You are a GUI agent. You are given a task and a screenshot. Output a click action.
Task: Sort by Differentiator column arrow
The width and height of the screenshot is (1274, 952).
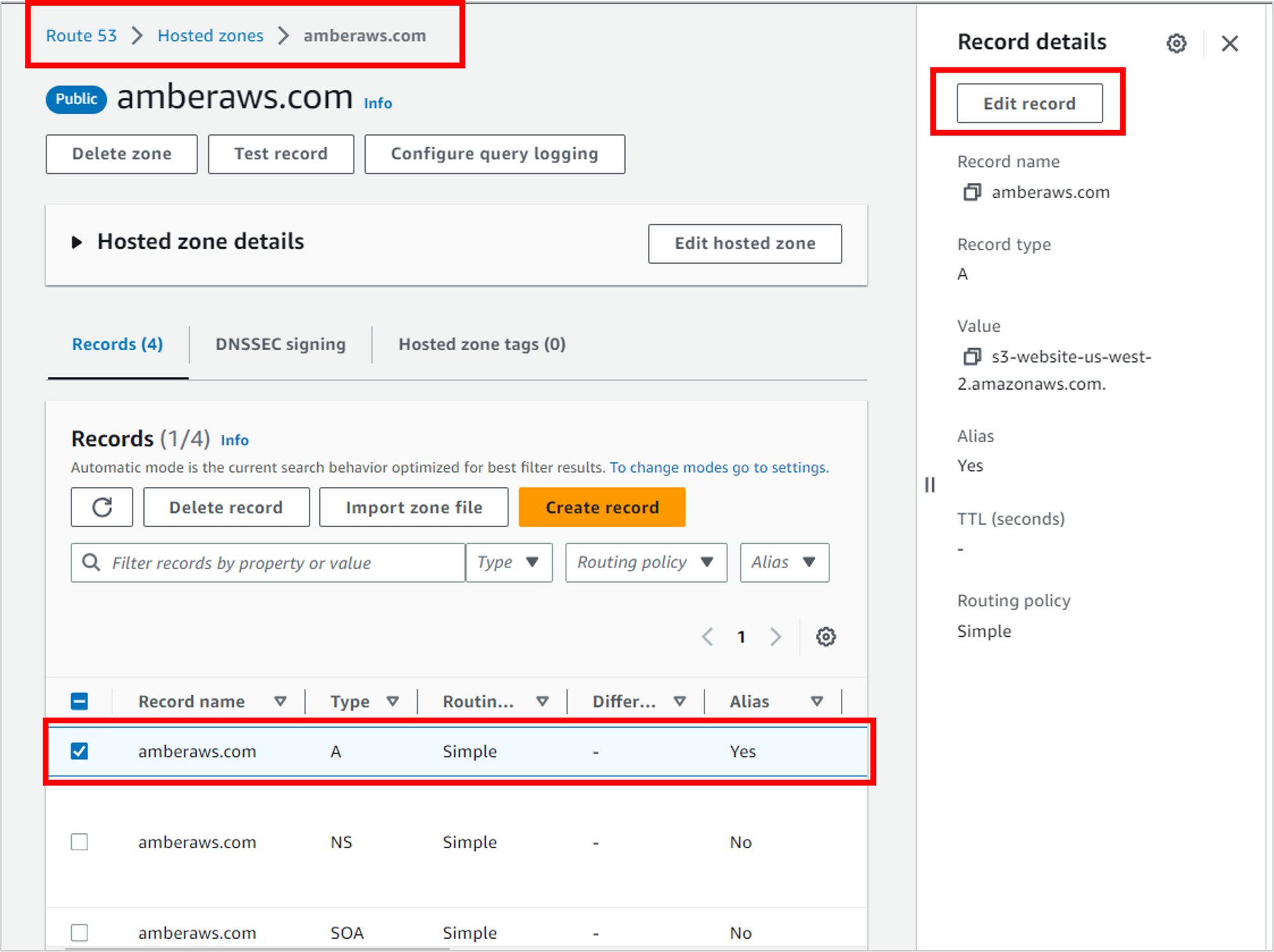(680, 701)
